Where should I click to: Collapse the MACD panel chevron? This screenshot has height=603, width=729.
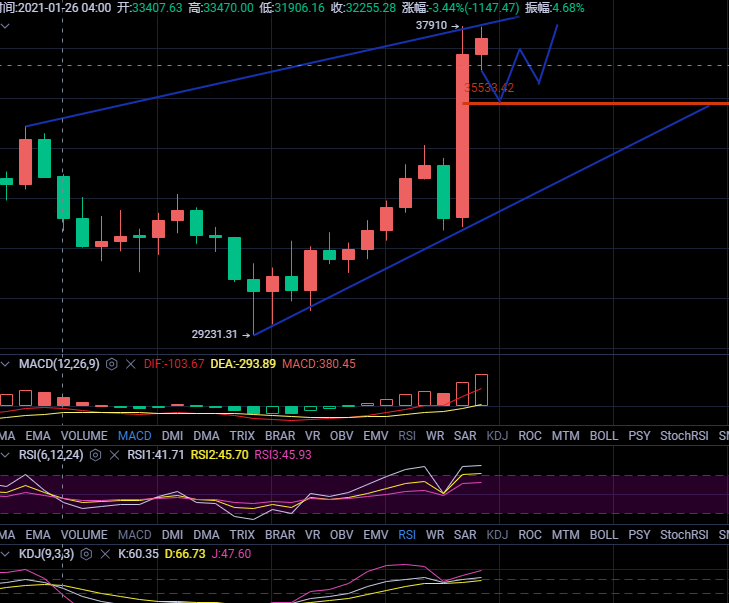(x=5, y=364)
